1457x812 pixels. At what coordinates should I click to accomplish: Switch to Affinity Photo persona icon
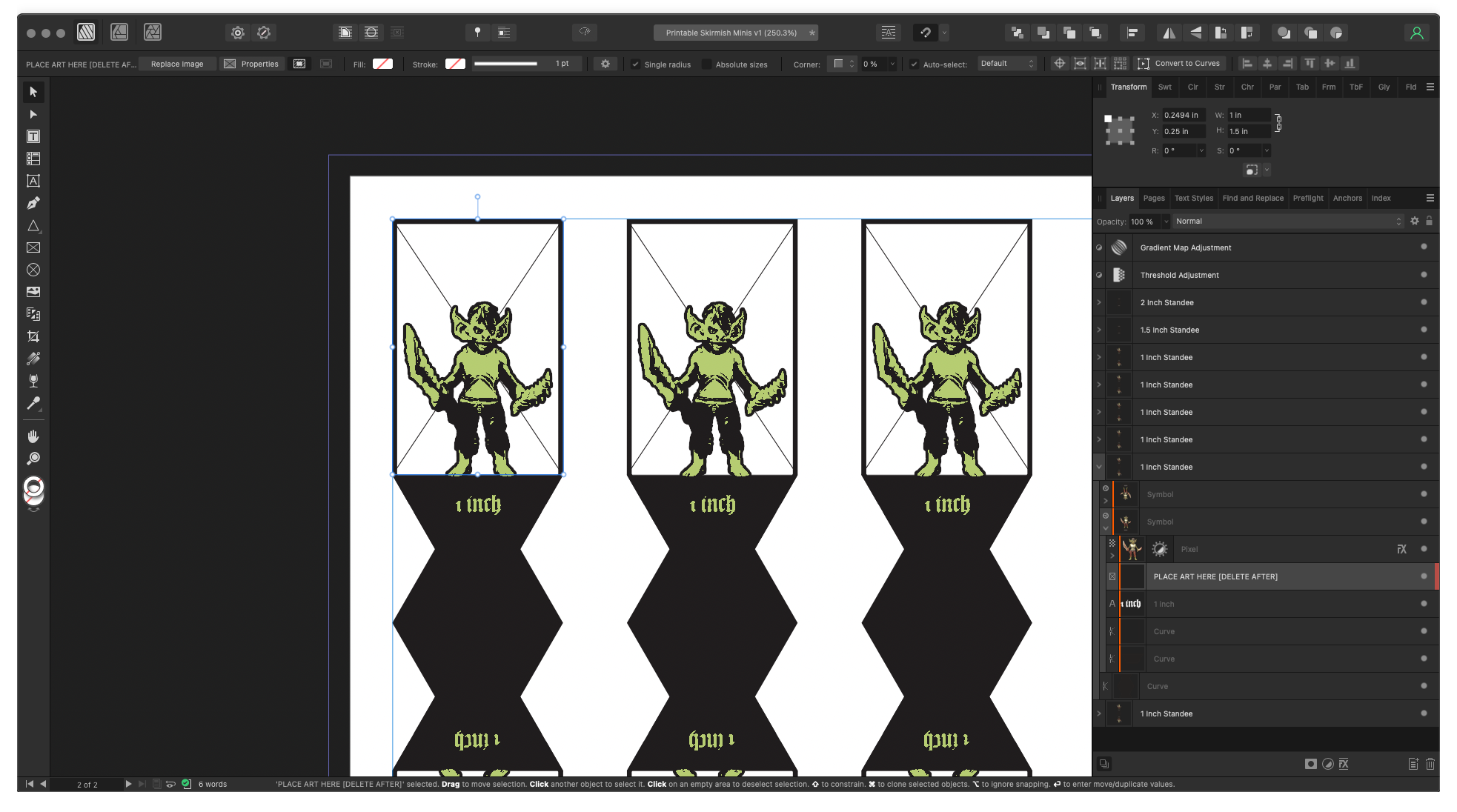tap(153, 32)
